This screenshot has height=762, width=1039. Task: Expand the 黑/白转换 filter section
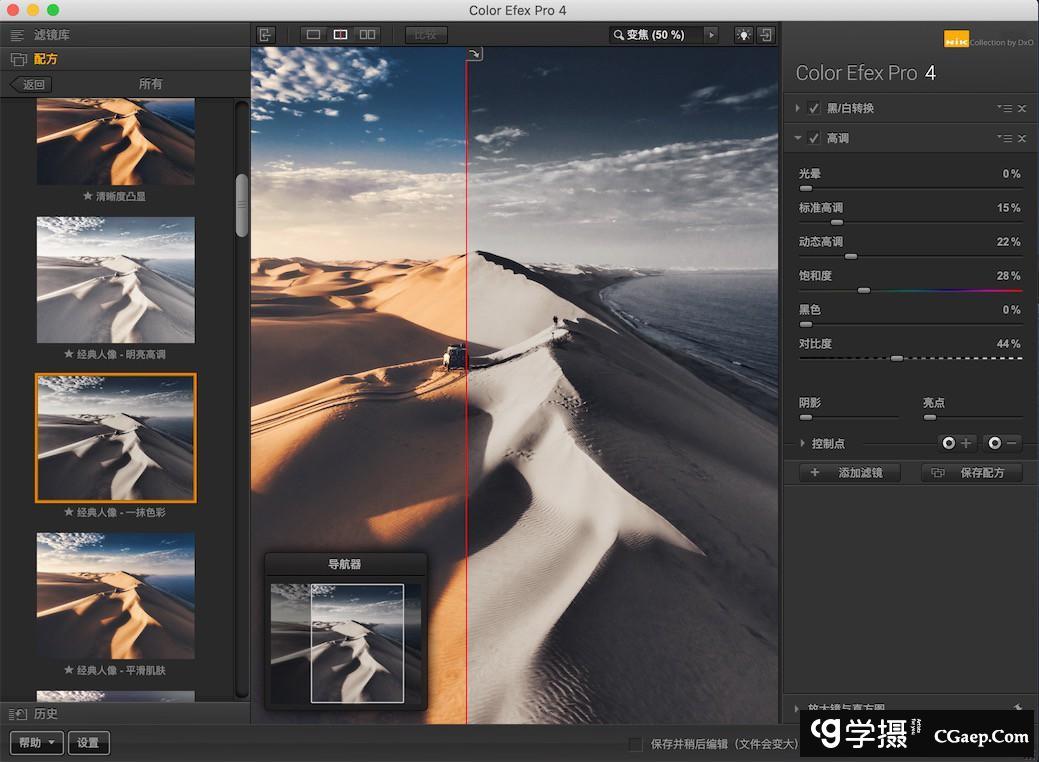(798, 108)
